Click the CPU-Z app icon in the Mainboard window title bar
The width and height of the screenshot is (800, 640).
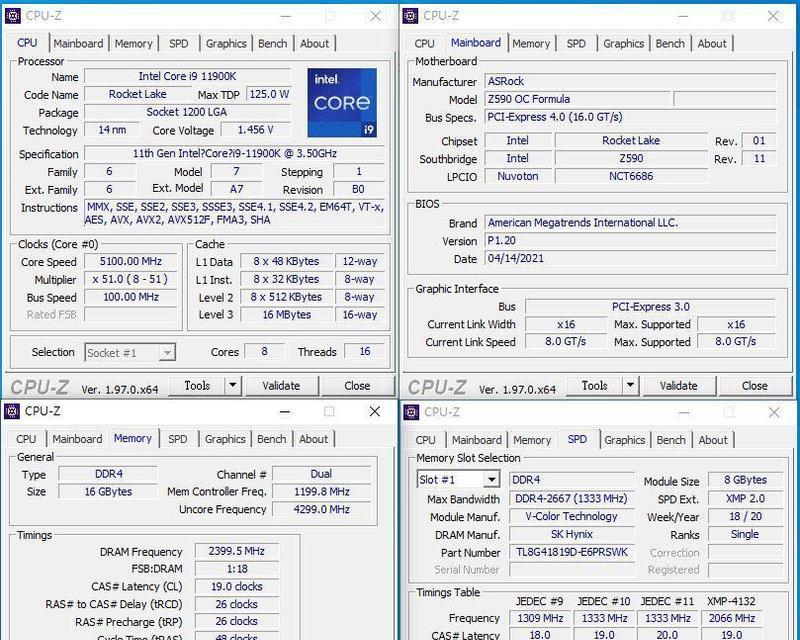pos(410,16)
